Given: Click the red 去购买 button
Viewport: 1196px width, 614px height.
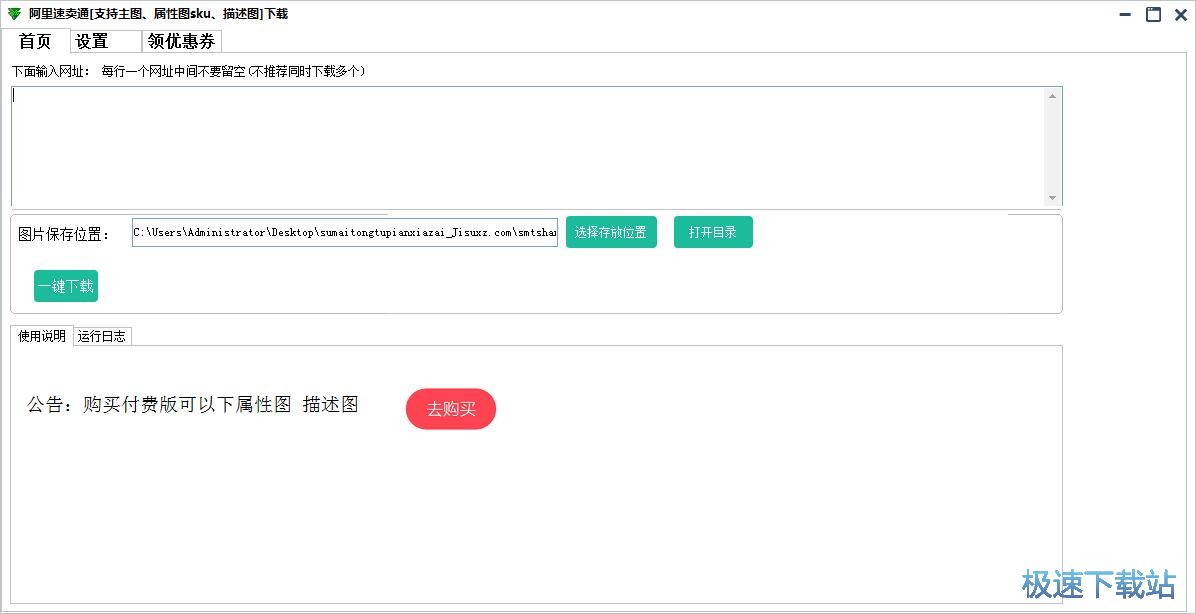Looking at the screenshot, I should click(451, 409).
